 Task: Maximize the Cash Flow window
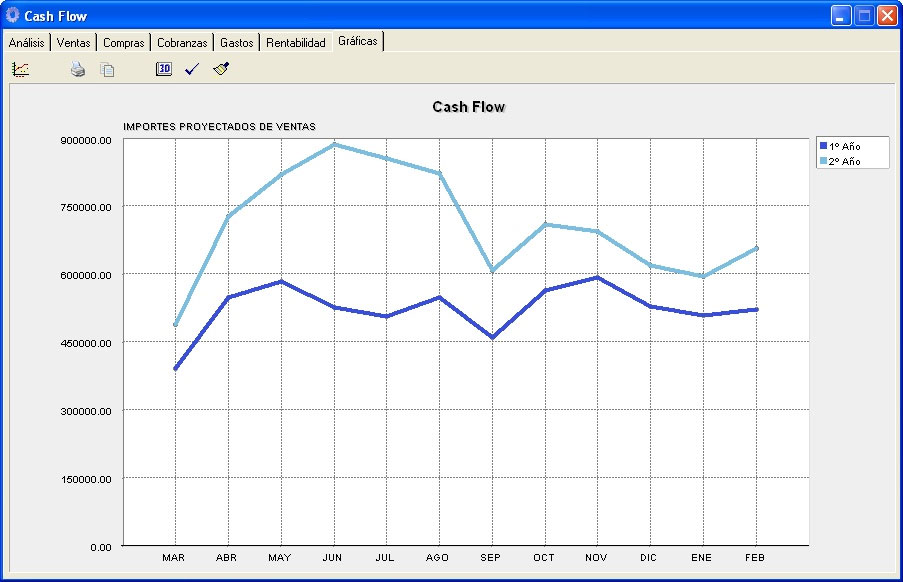click(863, 15)
